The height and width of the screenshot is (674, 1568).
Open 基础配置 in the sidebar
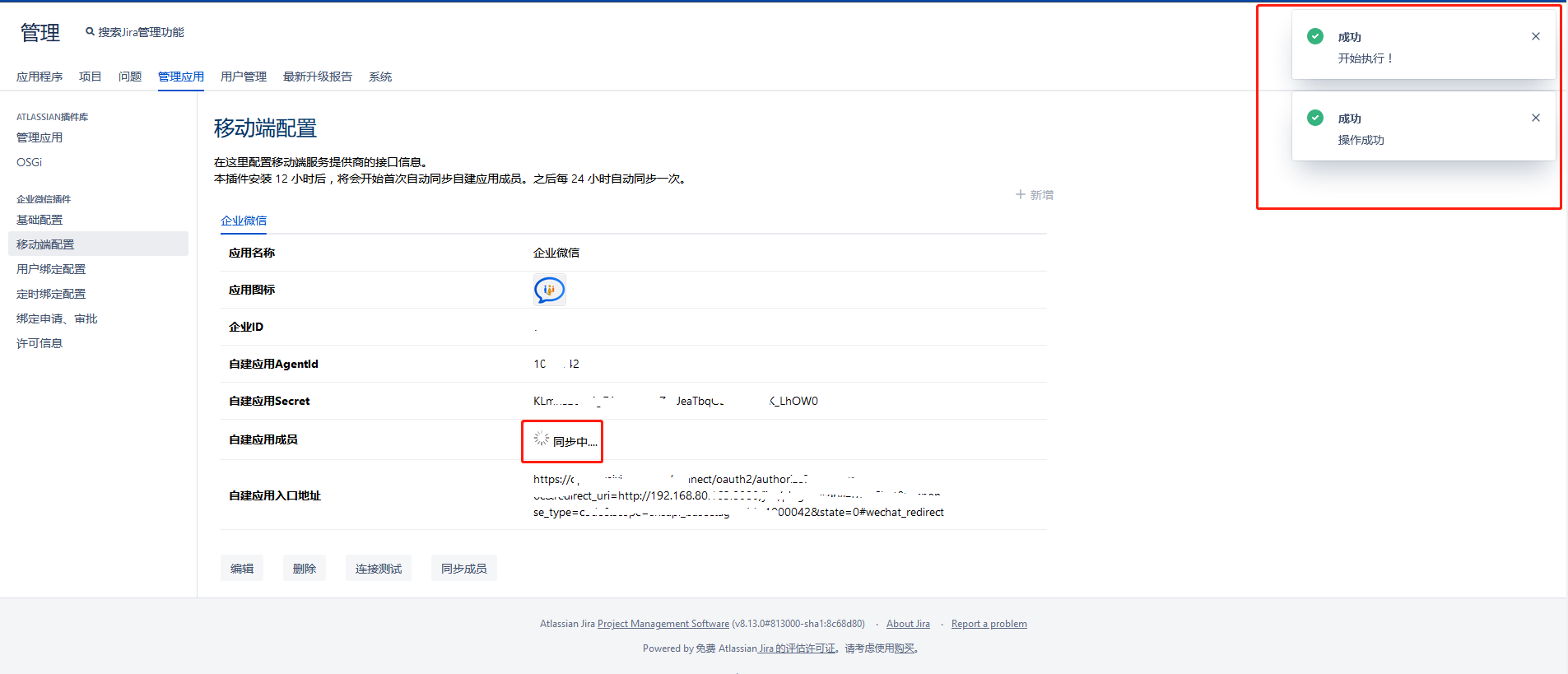[40, 220]
